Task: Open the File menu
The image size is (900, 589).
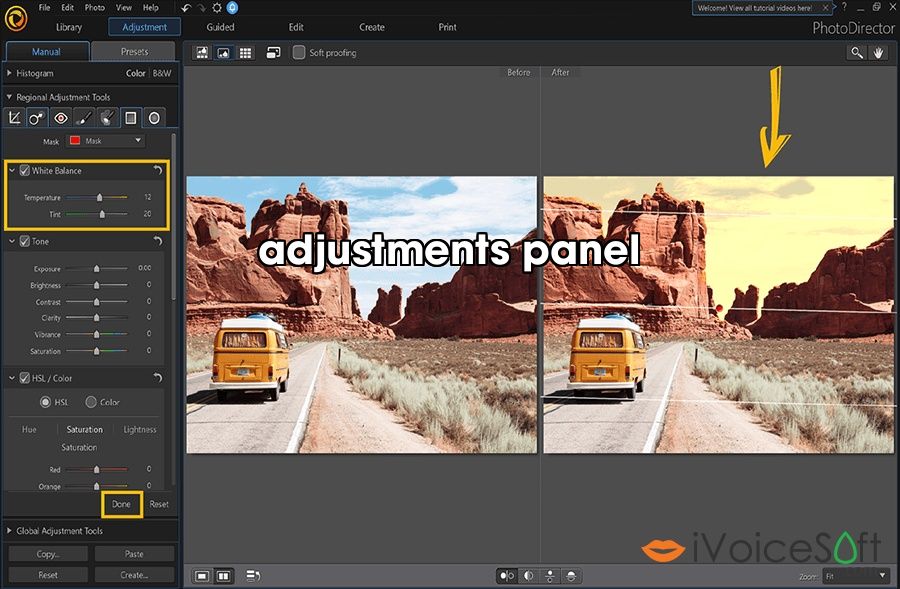Action: (44, 7)
